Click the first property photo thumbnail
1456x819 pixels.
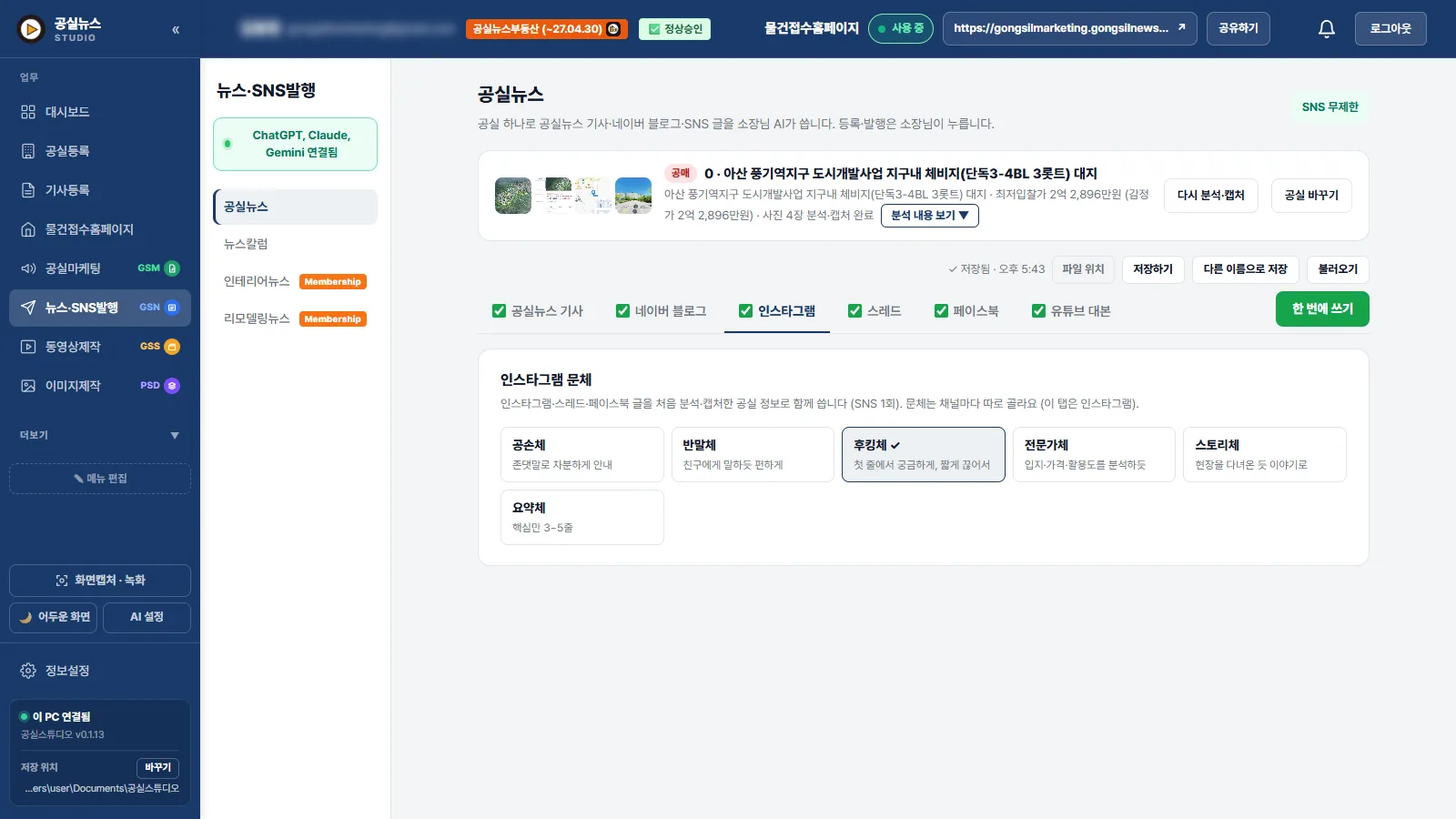(513, 196)
